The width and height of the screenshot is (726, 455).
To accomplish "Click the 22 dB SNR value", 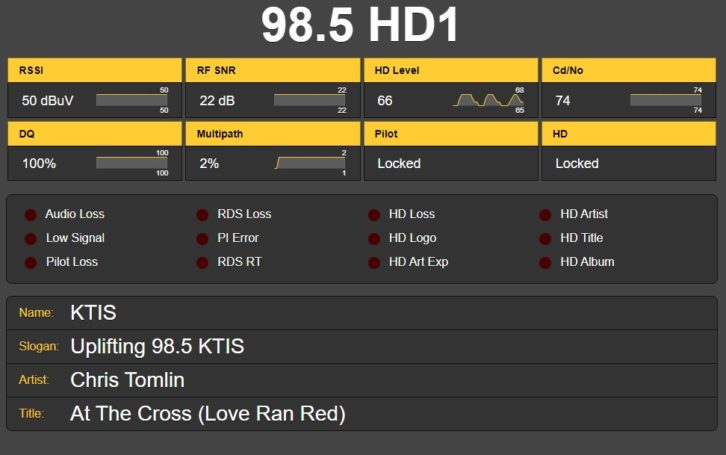I will (217, 100).
